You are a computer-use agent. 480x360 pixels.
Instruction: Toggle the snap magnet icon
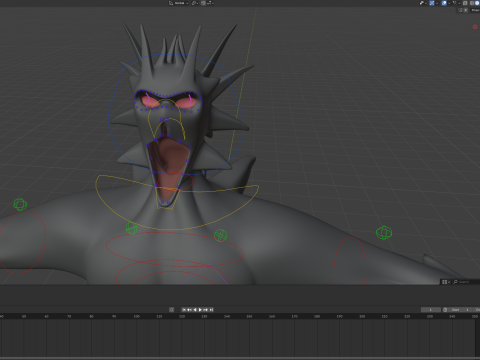point(203,3)
